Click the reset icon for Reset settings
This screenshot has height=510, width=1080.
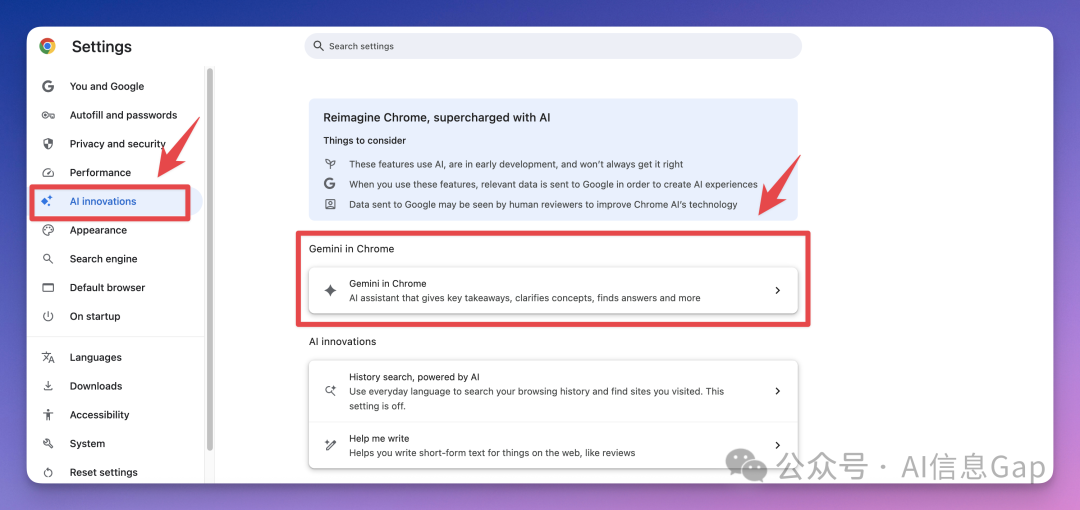(x=48, y=472)
